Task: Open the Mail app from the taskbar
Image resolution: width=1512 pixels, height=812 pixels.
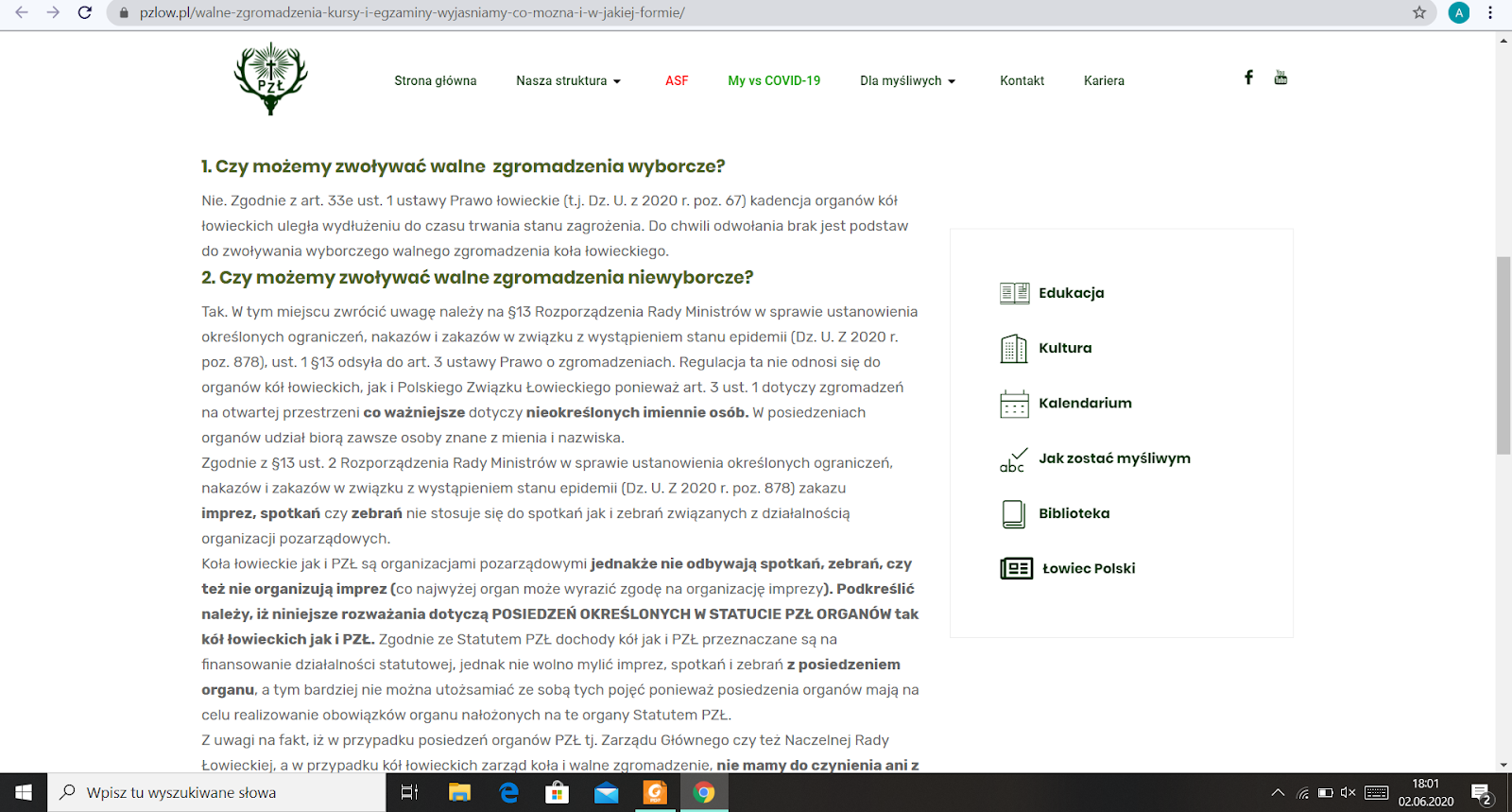Action: [x=607, y=792]
